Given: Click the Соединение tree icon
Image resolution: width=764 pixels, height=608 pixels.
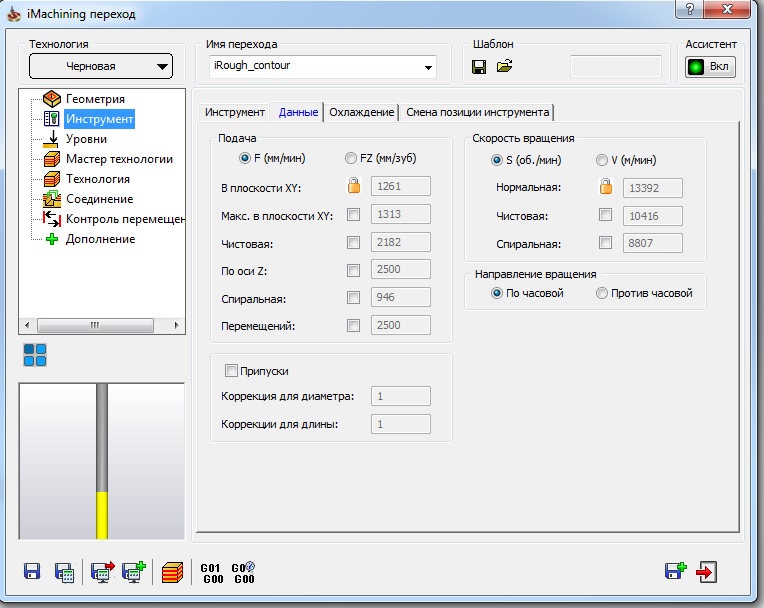Looking at the screenshot, I should tap(52, 199).
